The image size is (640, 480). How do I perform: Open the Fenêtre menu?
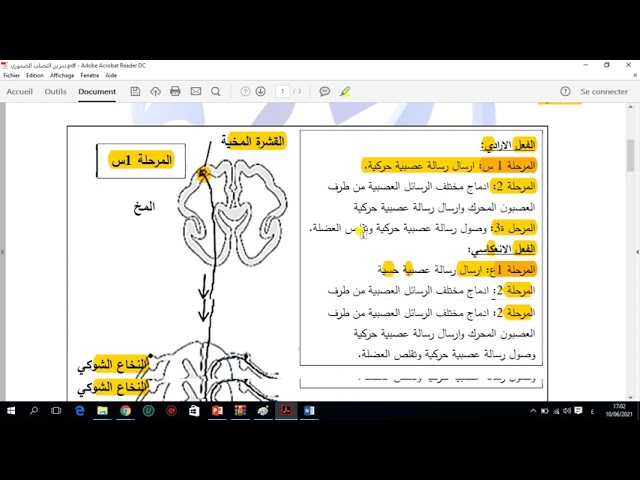90,76
